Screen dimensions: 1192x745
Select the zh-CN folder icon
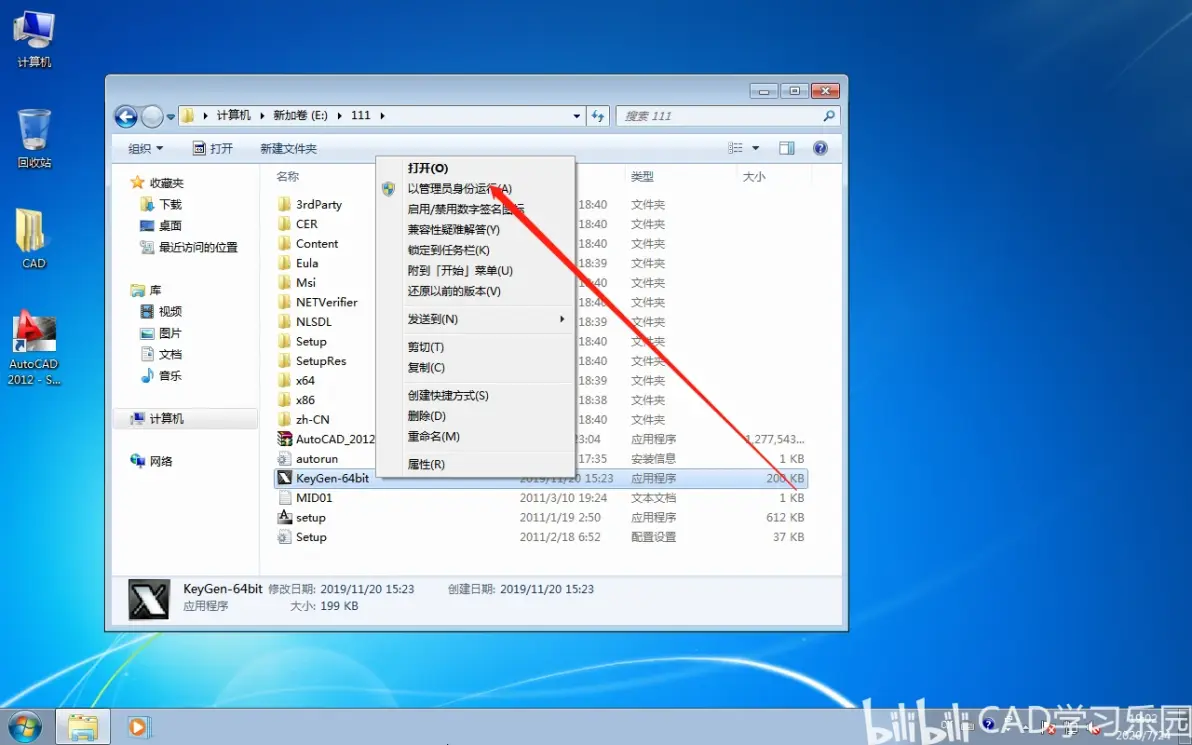pos(284,420)
